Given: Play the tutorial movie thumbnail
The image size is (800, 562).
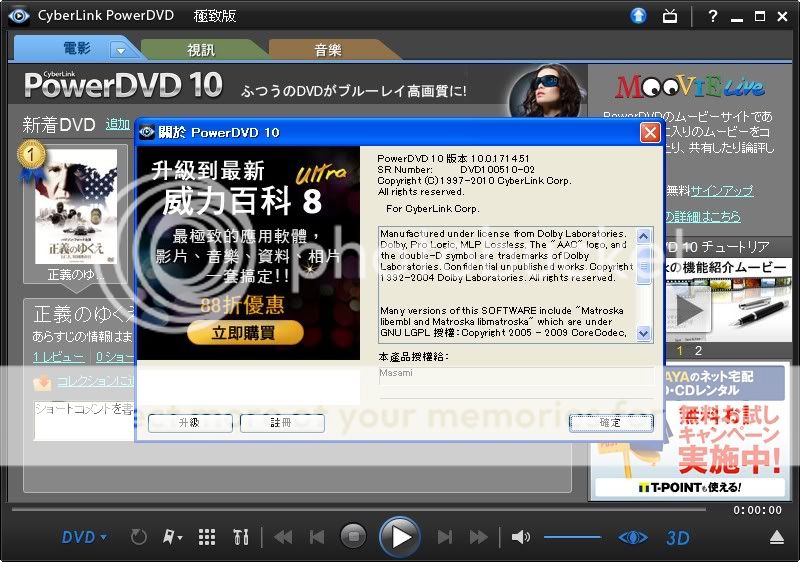Looking at the screenshot, I should [690, 310].
